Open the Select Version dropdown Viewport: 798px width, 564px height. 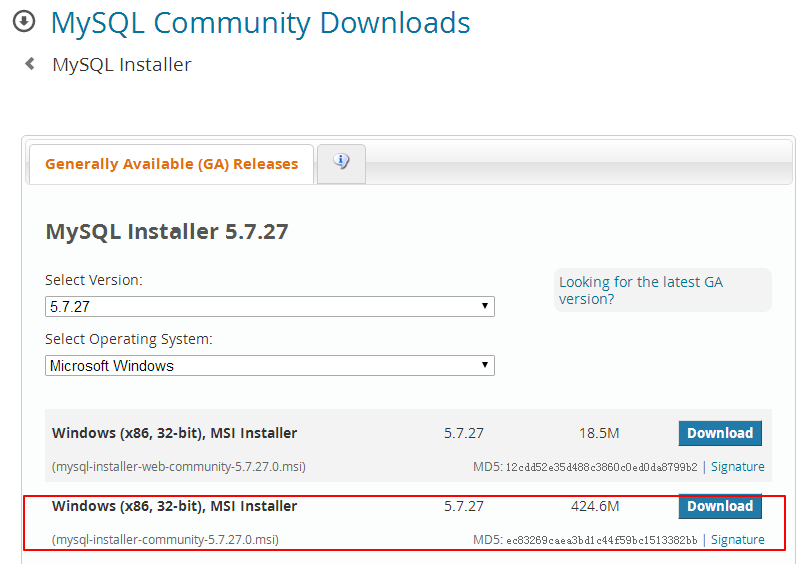tap(270, 306)
